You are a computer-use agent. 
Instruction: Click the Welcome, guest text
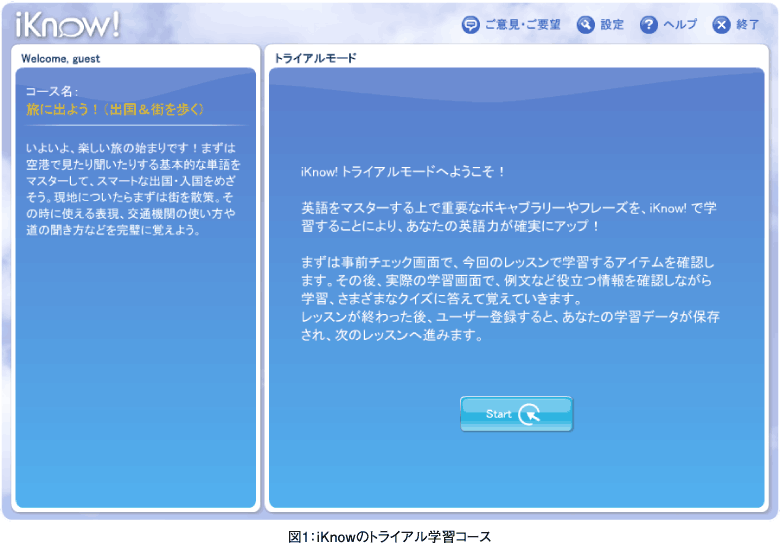pos(60,59)
